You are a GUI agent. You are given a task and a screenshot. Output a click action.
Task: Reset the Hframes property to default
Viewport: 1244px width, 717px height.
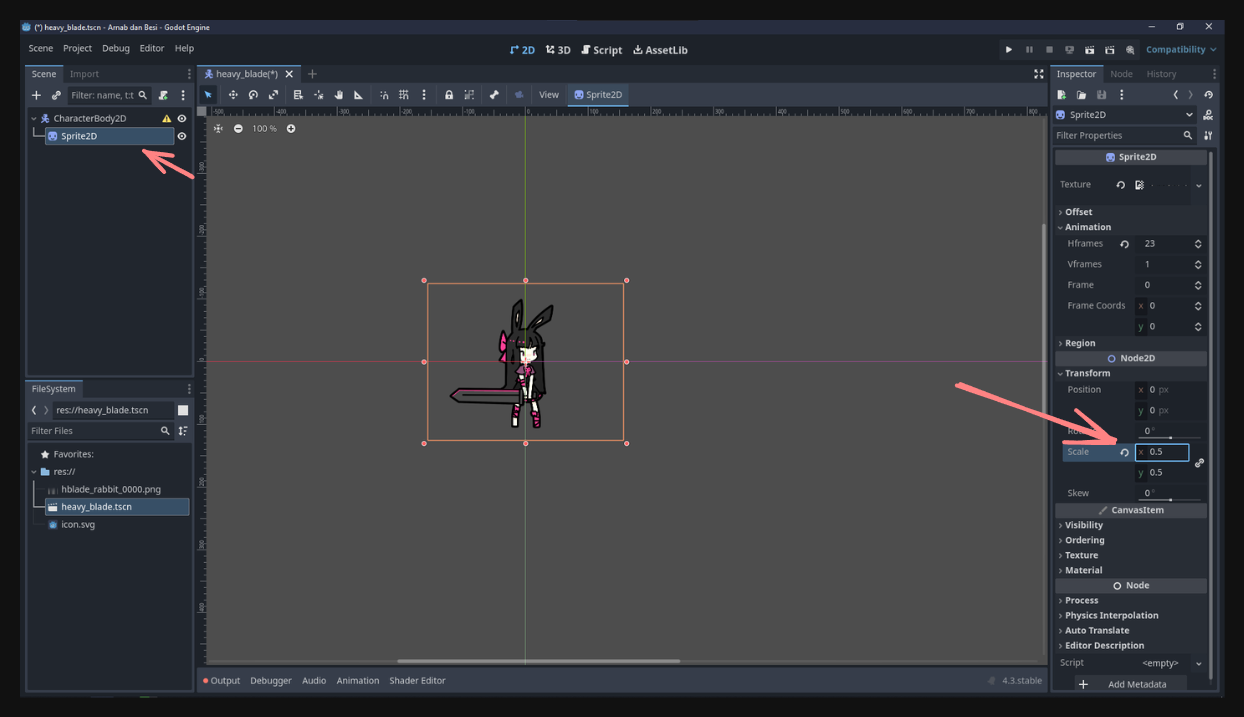(x=1124, y=244)
